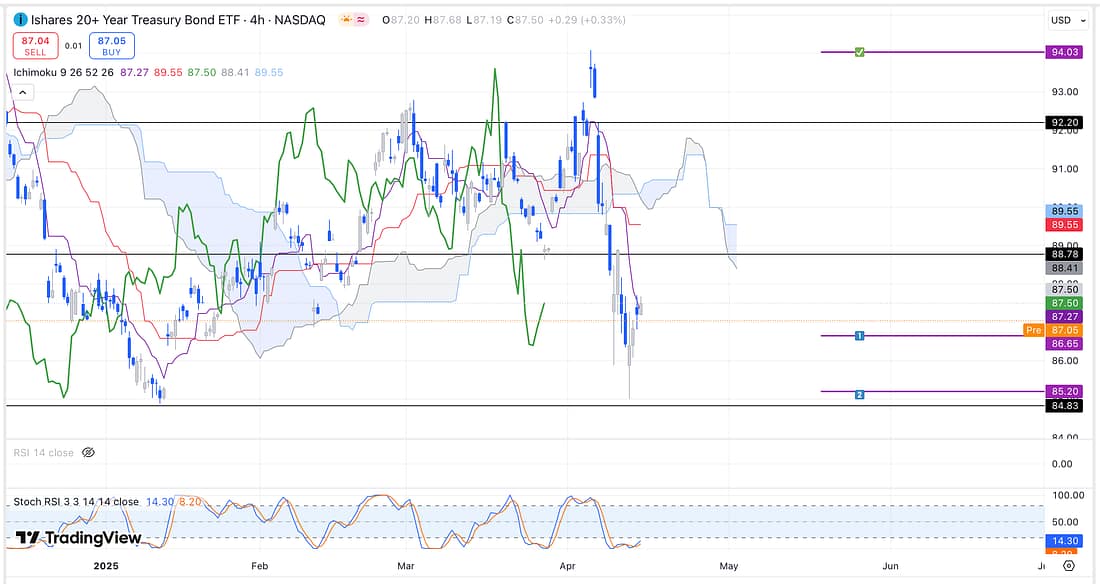Select the Stoch RSI 3 3 14 14 legend

point(76,502)
